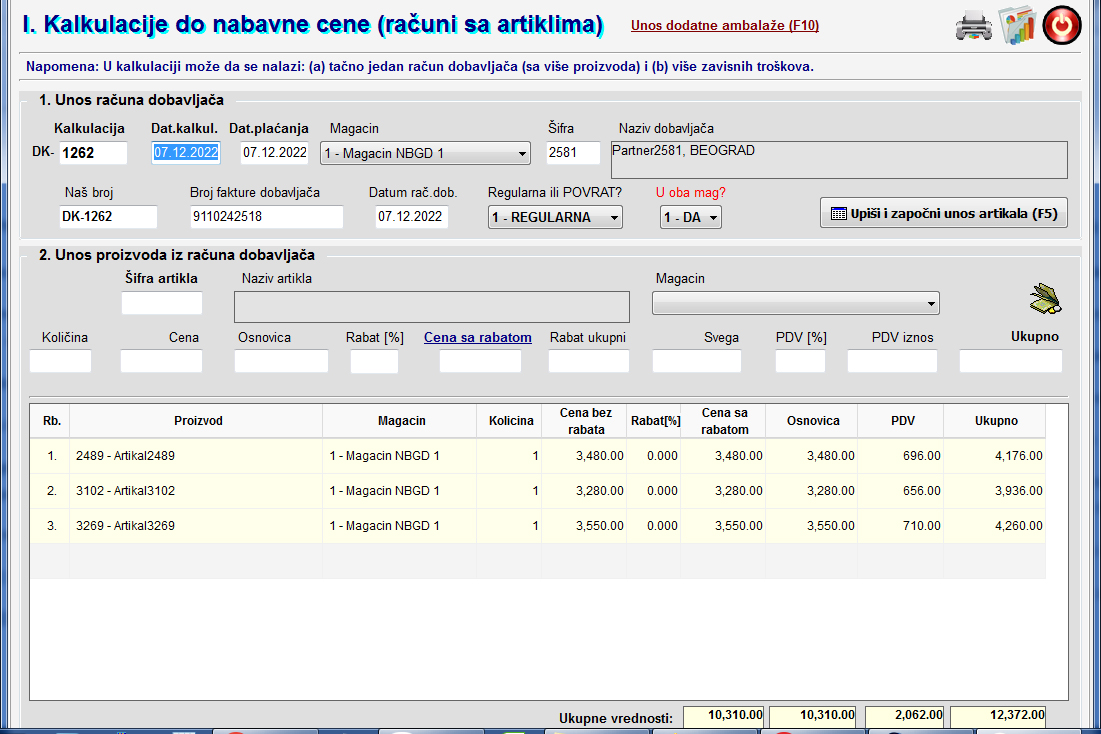Click the 'PDV iznos' input field
The image size is (1101, 734).
892,361
